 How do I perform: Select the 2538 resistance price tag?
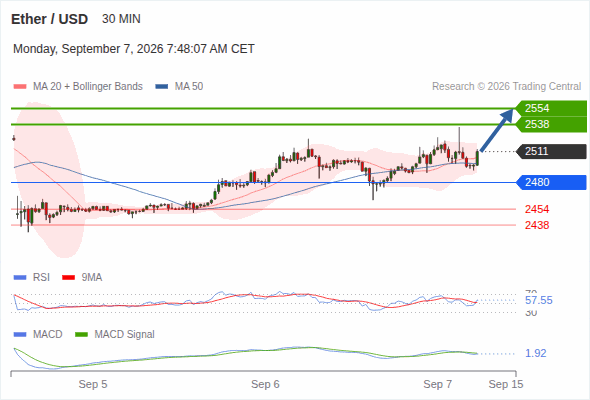(551, 125)
